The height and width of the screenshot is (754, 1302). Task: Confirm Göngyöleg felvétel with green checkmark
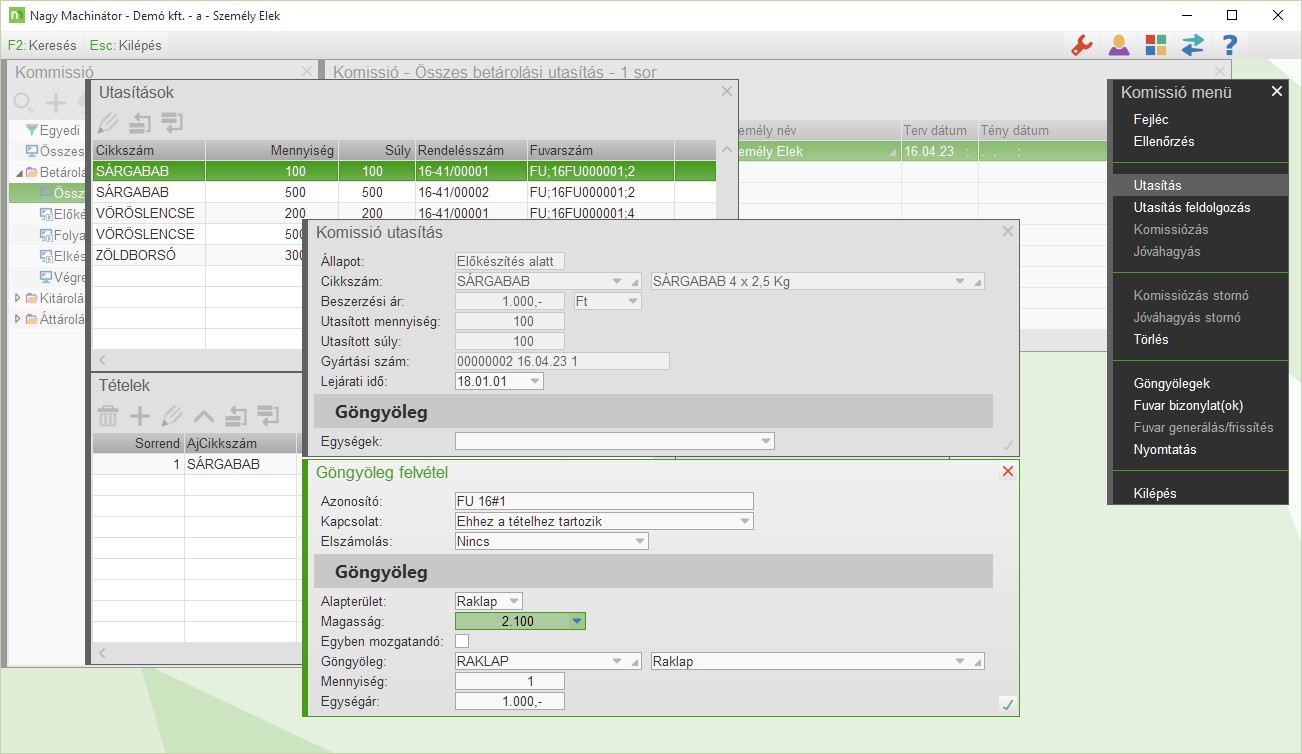pos(1007,705)
